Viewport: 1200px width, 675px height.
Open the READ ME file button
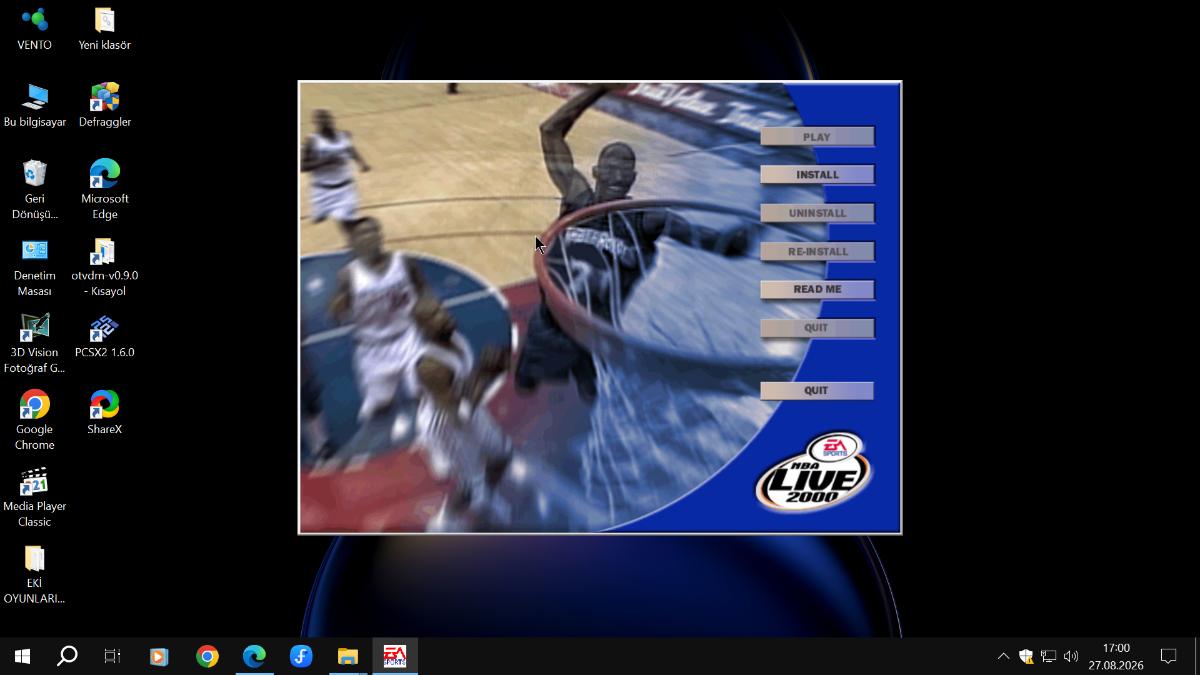click(817, 290)
